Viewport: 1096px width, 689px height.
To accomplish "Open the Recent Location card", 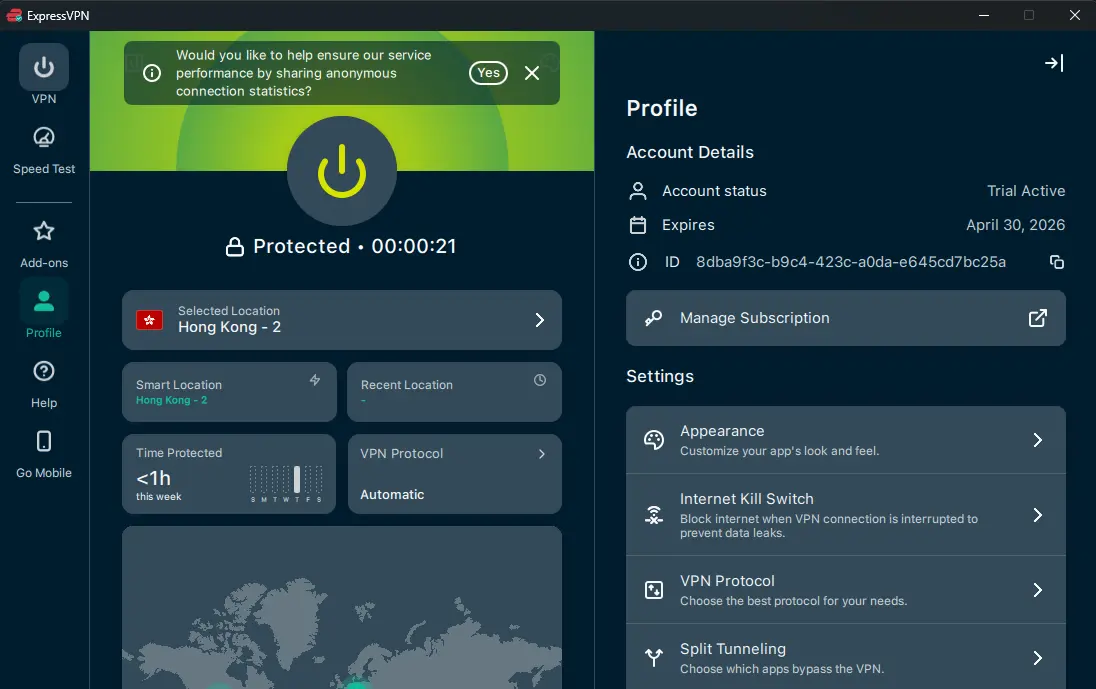I will coord(454,391).
